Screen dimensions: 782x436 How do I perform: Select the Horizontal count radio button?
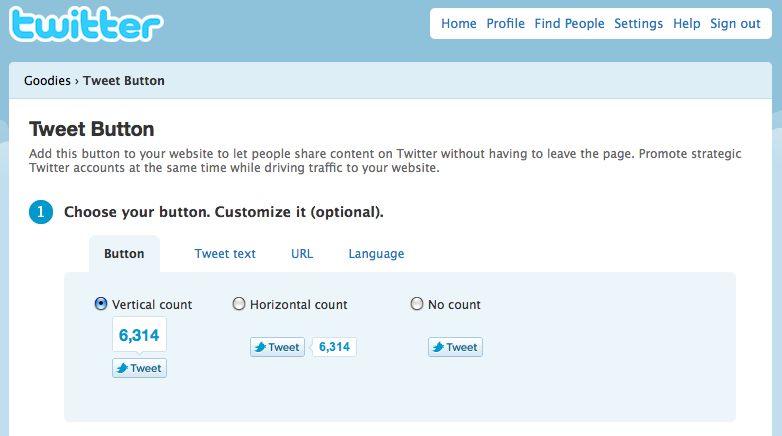(x=238, y=304)
